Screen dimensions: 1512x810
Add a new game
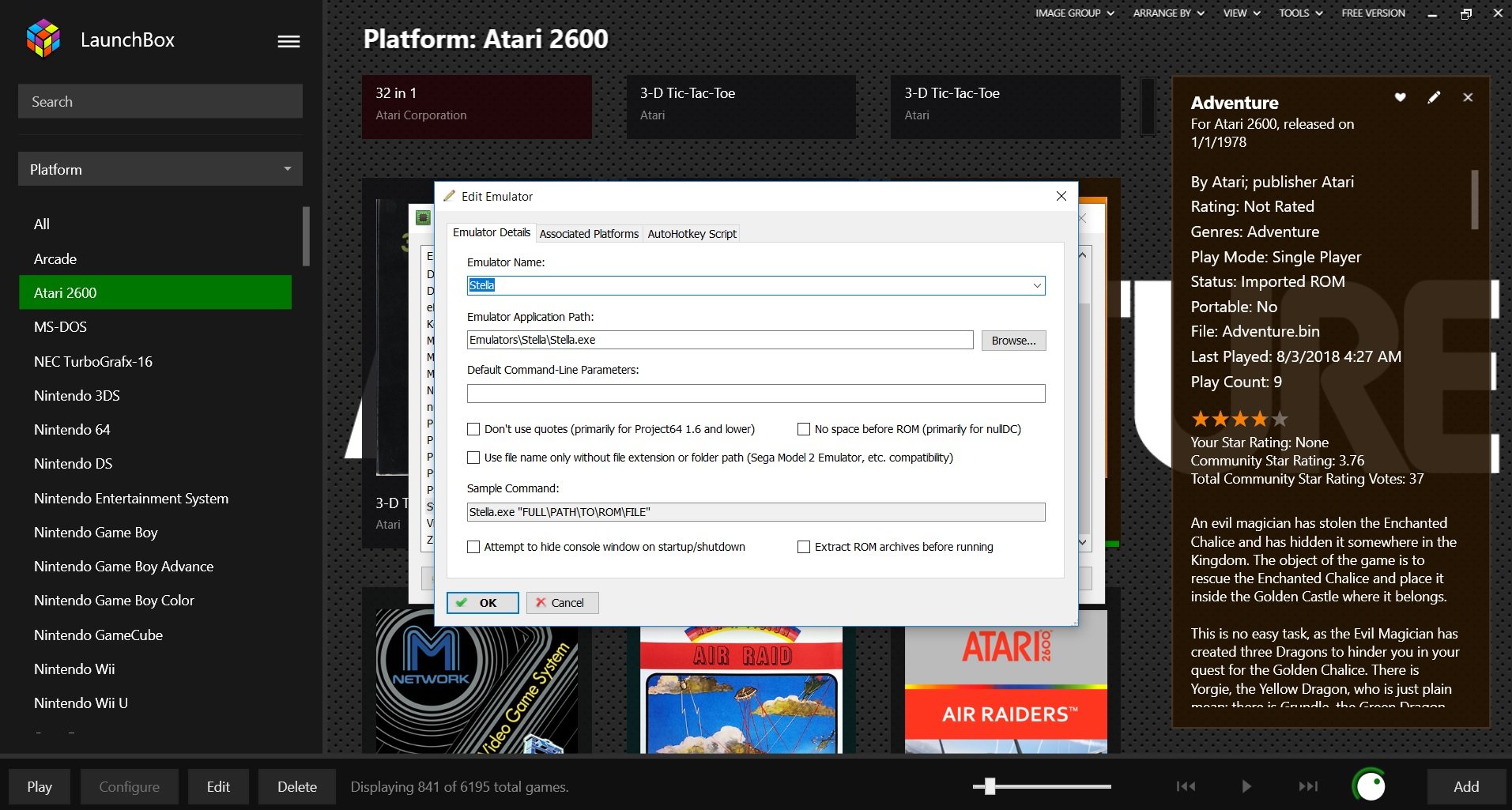click(1466, 787)
